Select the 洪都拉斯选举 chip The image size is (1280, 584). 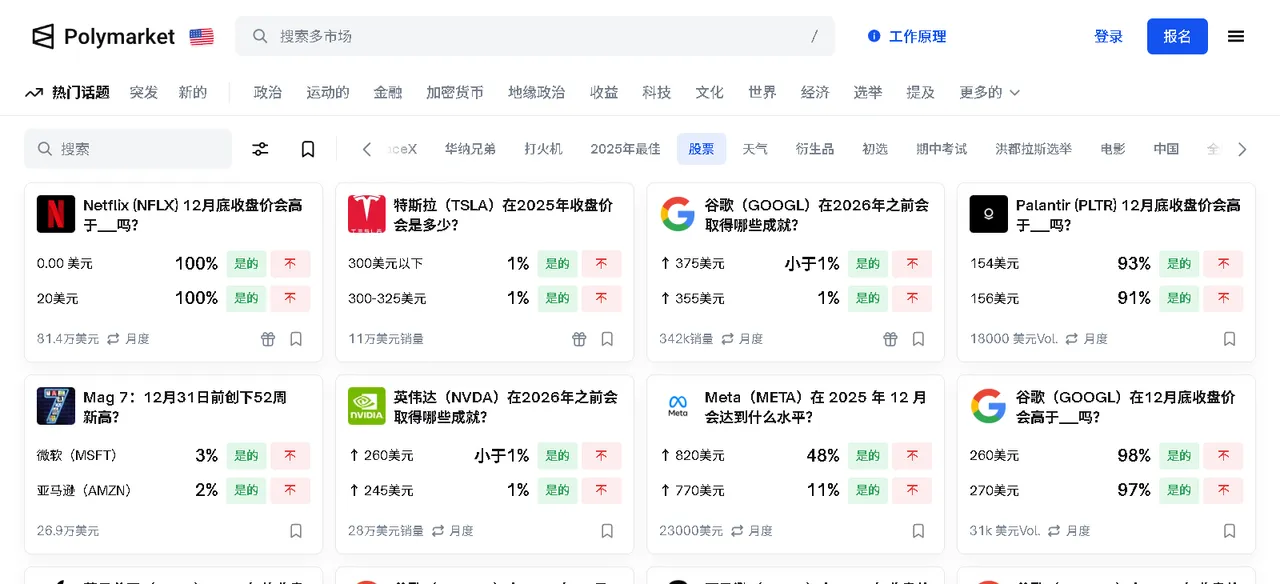[1034, 149]
